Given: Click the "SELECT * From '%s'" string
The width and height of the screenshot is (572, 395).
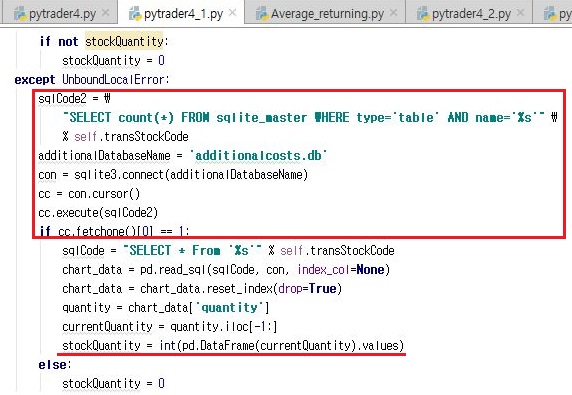Looking at the screenshot, I should pyautogui.click(x=192, y=251).
